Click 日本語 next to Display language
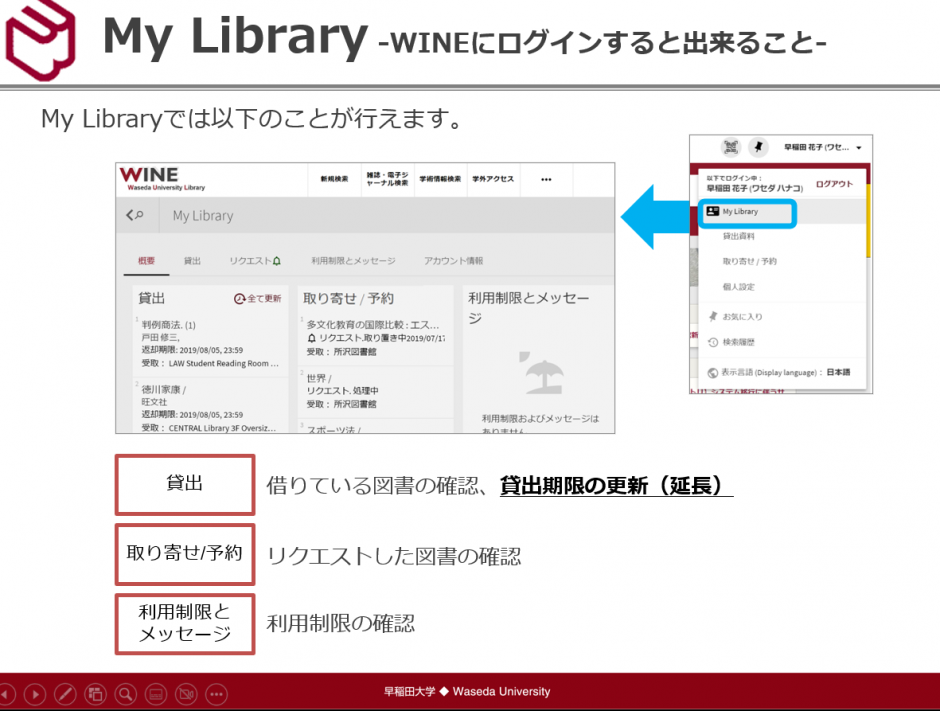This screenshot has height=711, width=940. point(840,372)
